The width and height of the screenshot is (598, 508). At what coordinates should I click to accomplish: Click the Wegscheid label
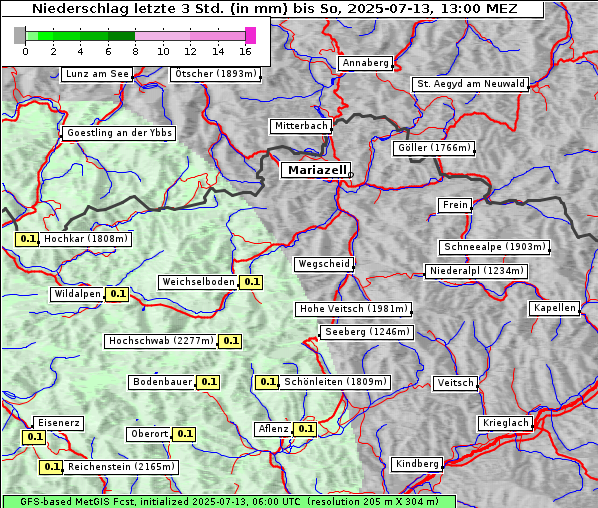324,264
